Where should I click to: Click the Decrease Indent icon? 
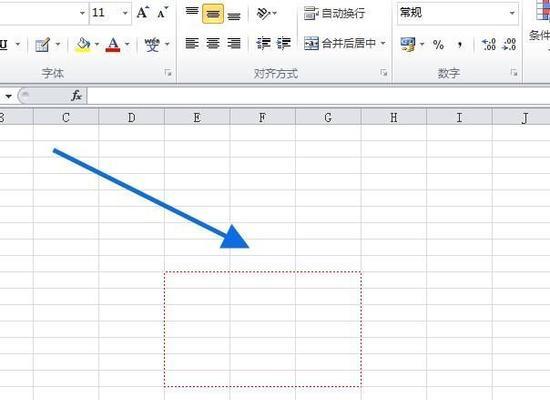pyautogui.click(x=263, y=44)
